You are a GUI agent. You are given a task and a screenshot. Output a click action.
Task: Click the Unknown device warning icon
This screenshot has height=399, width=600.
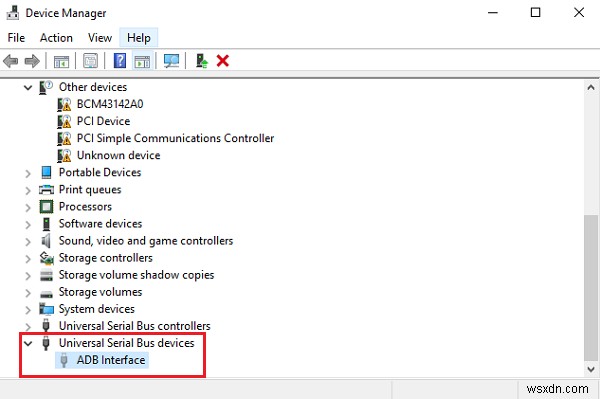click(64, 156)
